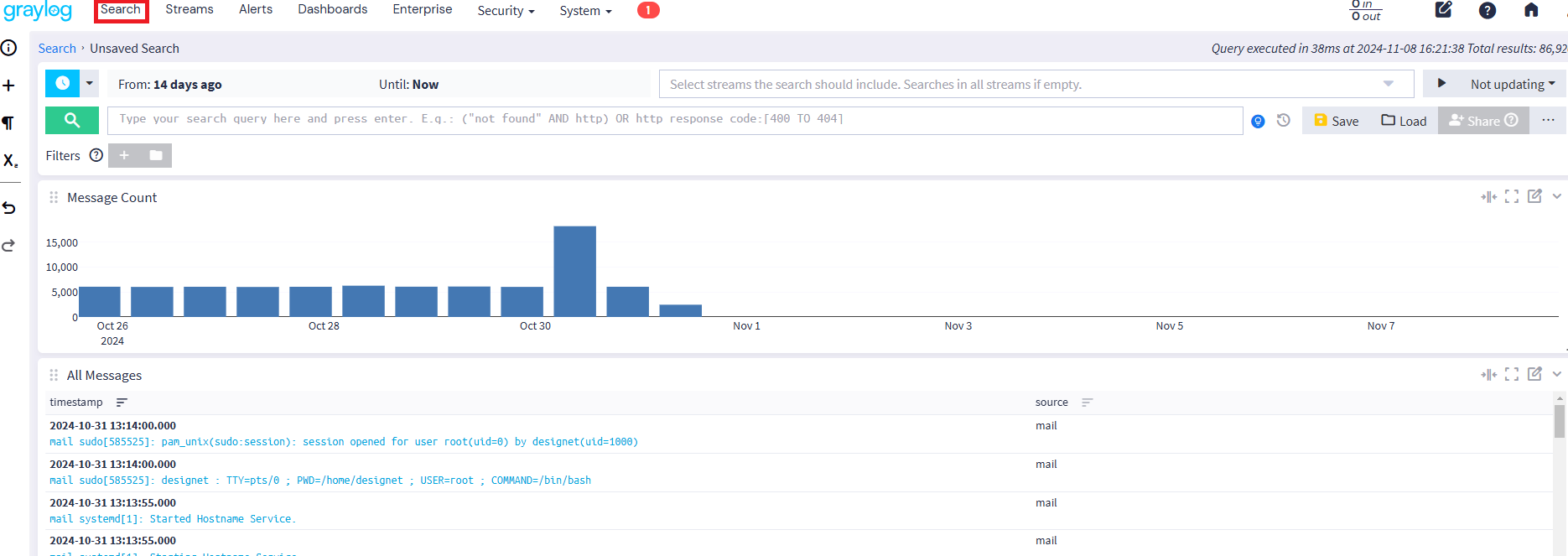The height and width of the screenshot is (556, 1568).
Task: Start auto-refresh with the play button
Action: pos(1441,84)
